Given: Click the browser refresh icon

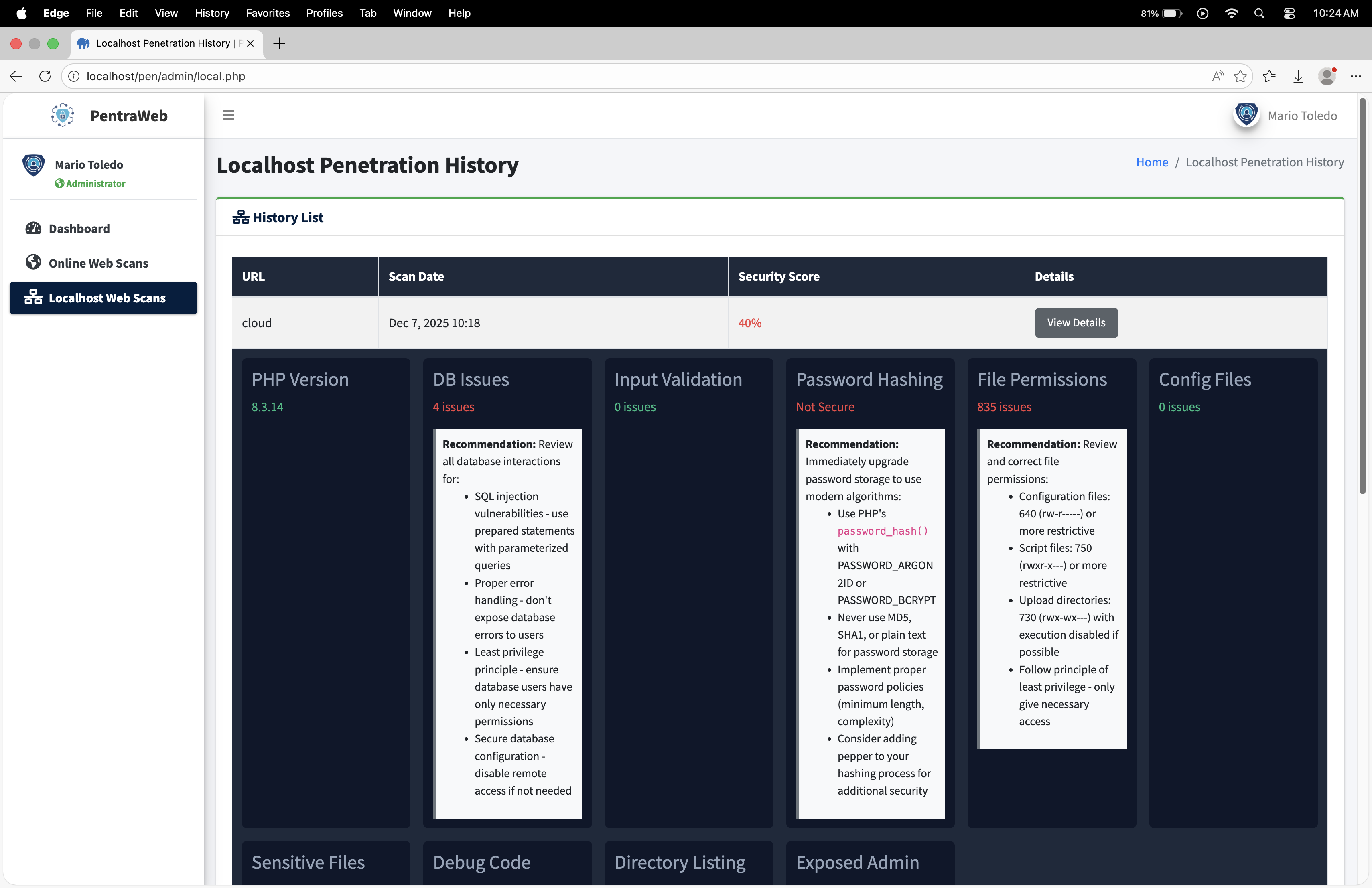Looking at the screenshot, I should 45,76.
